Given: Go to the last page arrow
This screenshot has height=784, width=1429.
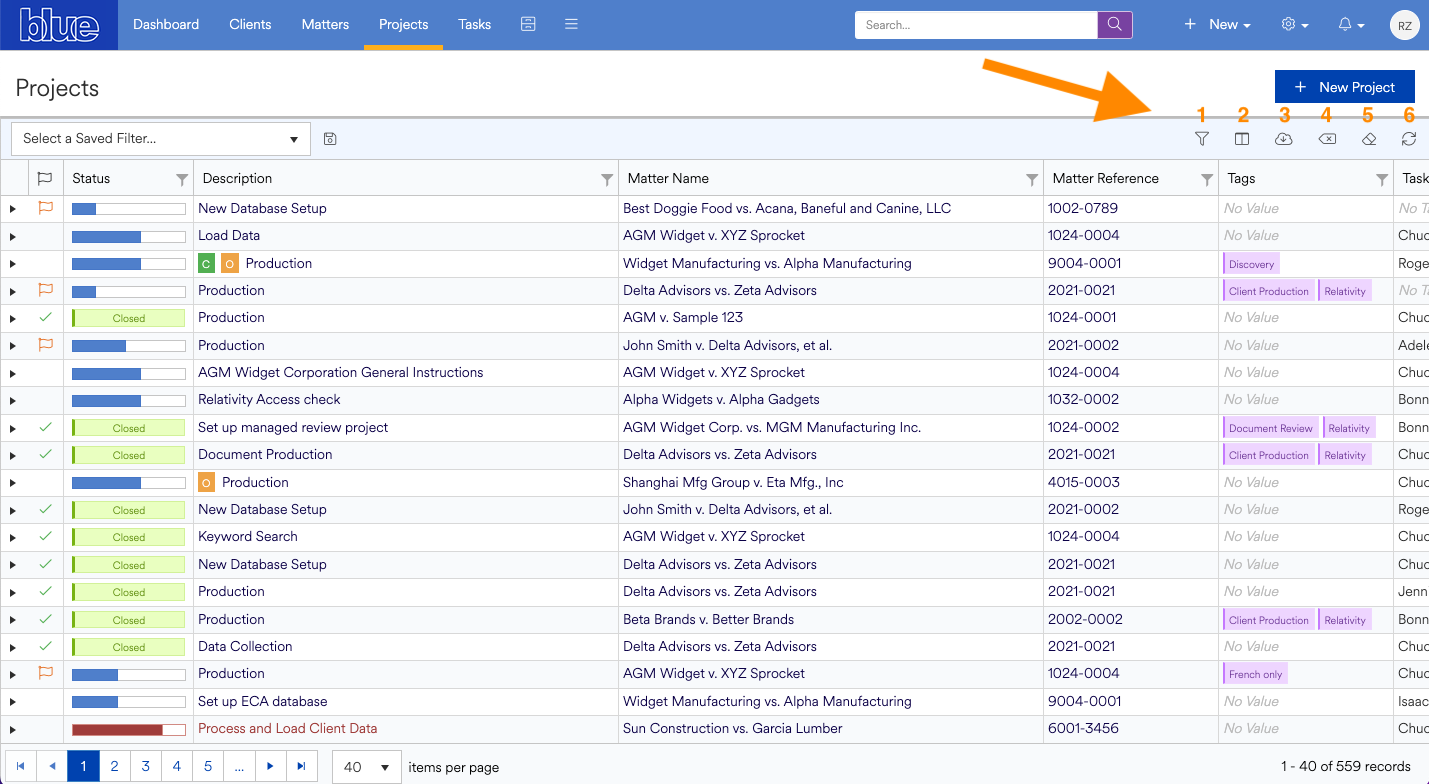Looking at the screenshot, I should point(302,767).
